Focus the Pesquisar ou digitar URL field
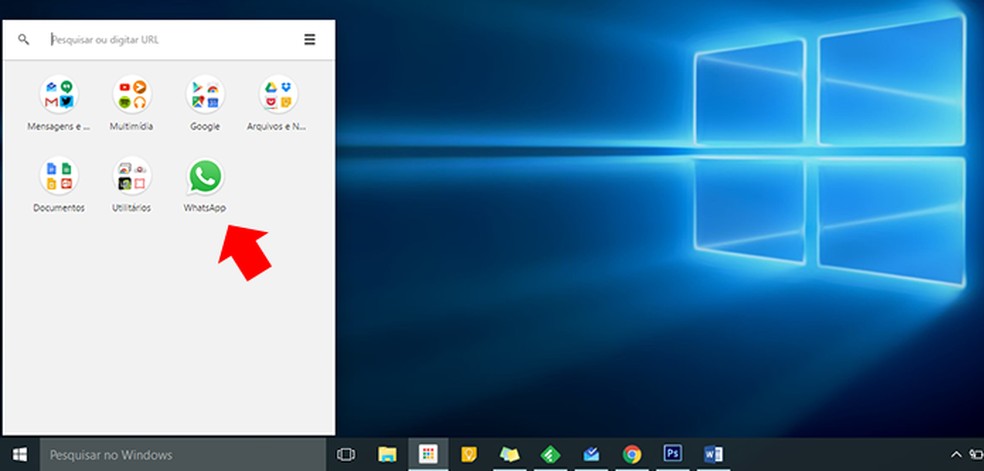The height and width of the screenshot is (471, 984). pyautogui.click(x=169, y=40)
